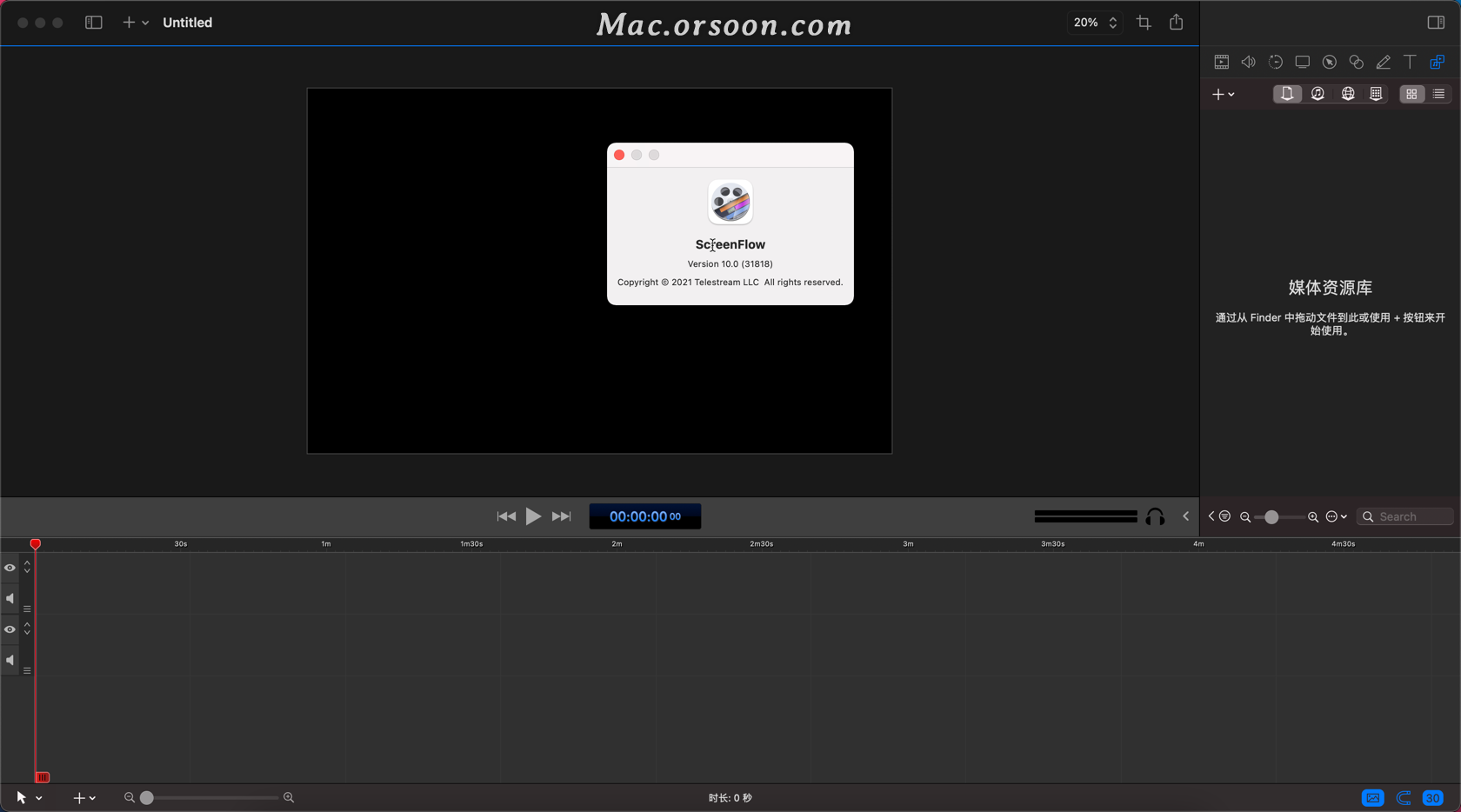Open the Video properties inspector tab

click(1222, 62)
